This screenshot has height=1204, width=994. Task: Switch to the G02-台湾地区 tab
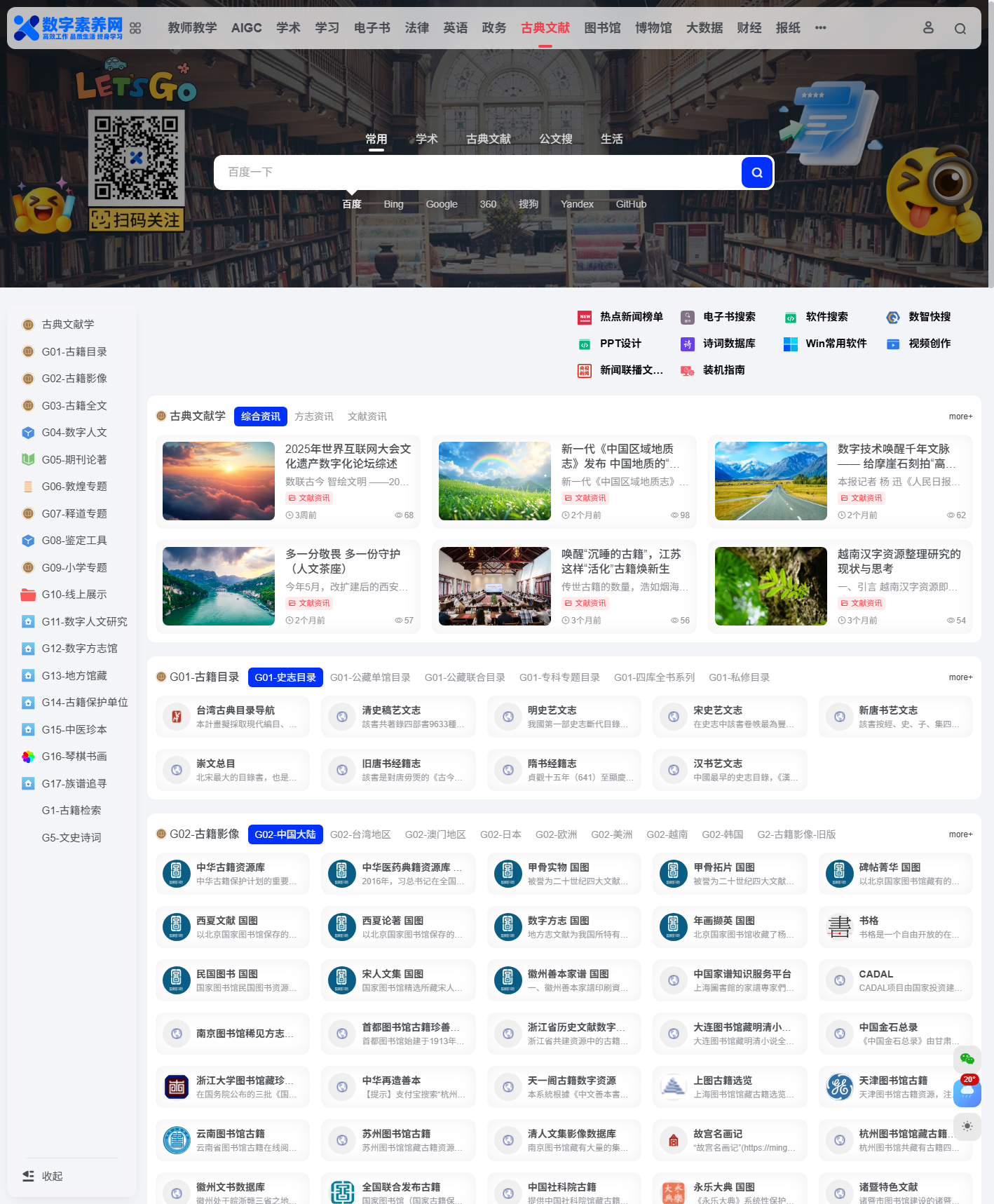point(360,834)
